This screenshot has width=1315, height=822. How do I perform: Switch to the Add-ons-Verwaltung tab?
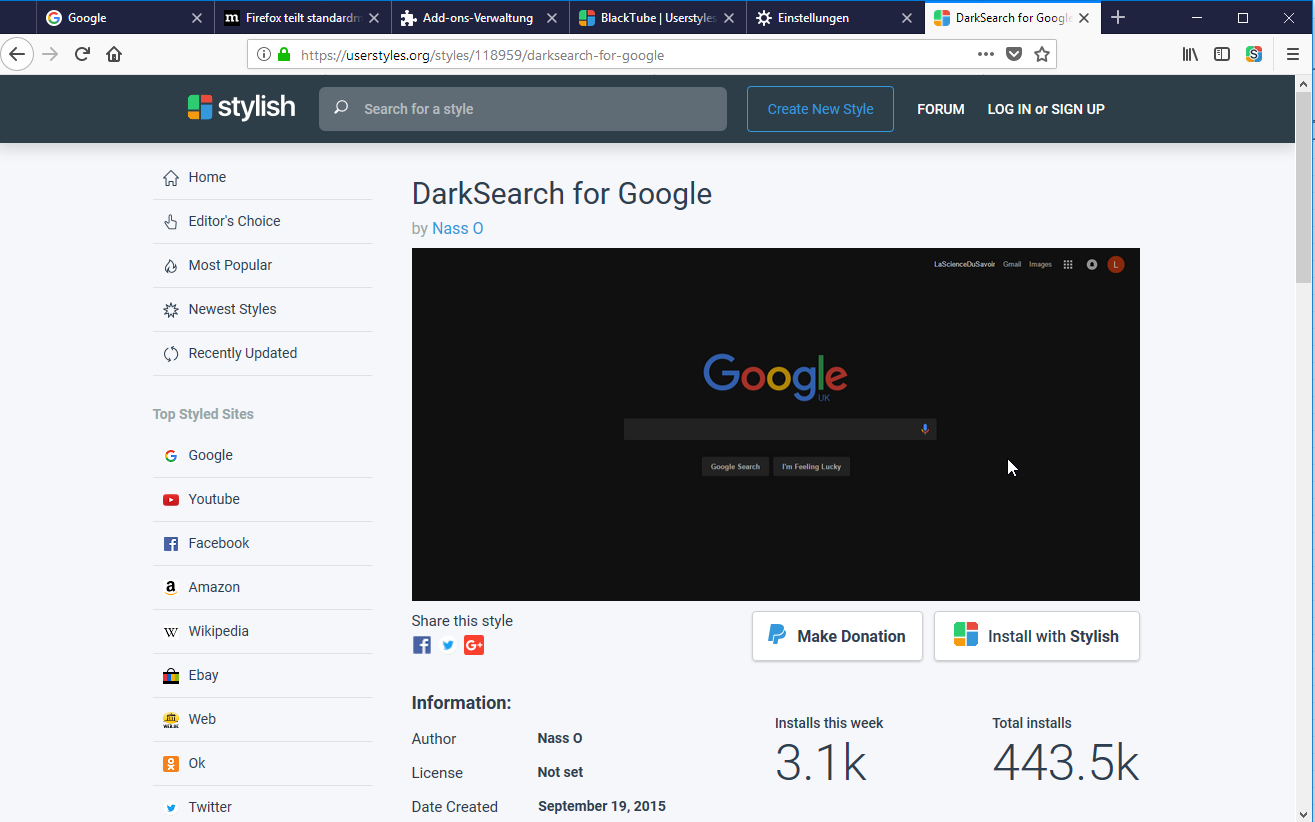478,18
